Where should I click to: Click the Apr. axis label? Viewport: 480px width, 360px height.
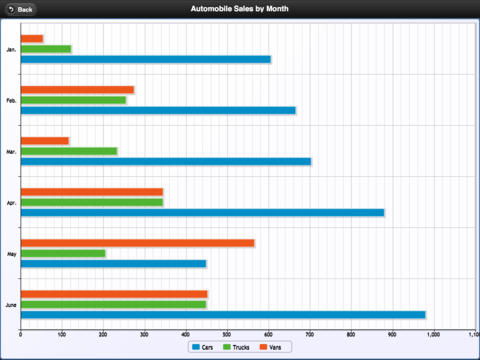11,203
